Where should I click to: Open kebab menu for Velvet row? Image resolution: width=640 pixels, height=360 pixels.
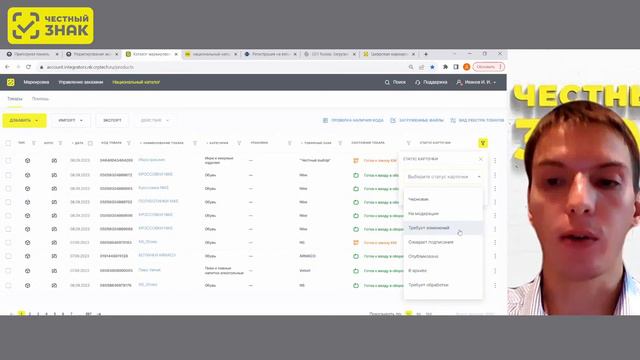pos(495,271)
